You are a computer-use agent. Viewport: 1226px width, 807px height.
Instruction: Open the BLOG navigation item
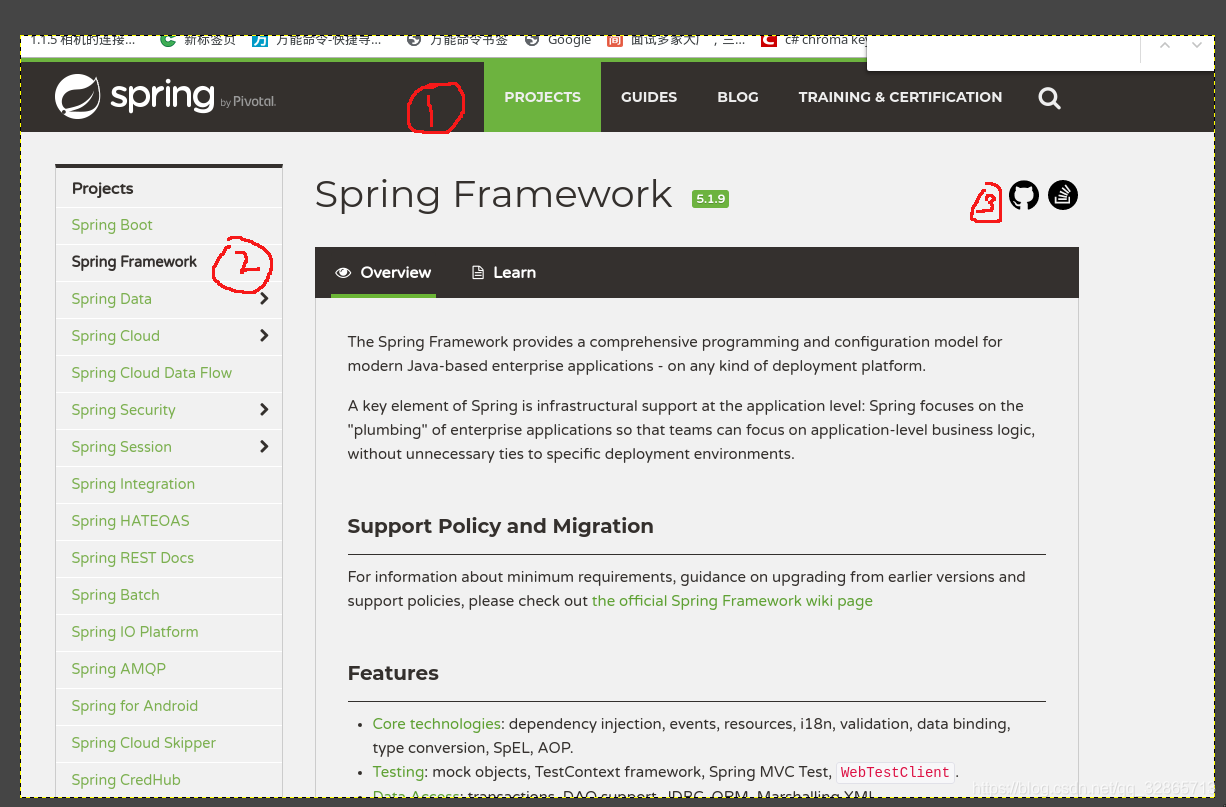738,97
